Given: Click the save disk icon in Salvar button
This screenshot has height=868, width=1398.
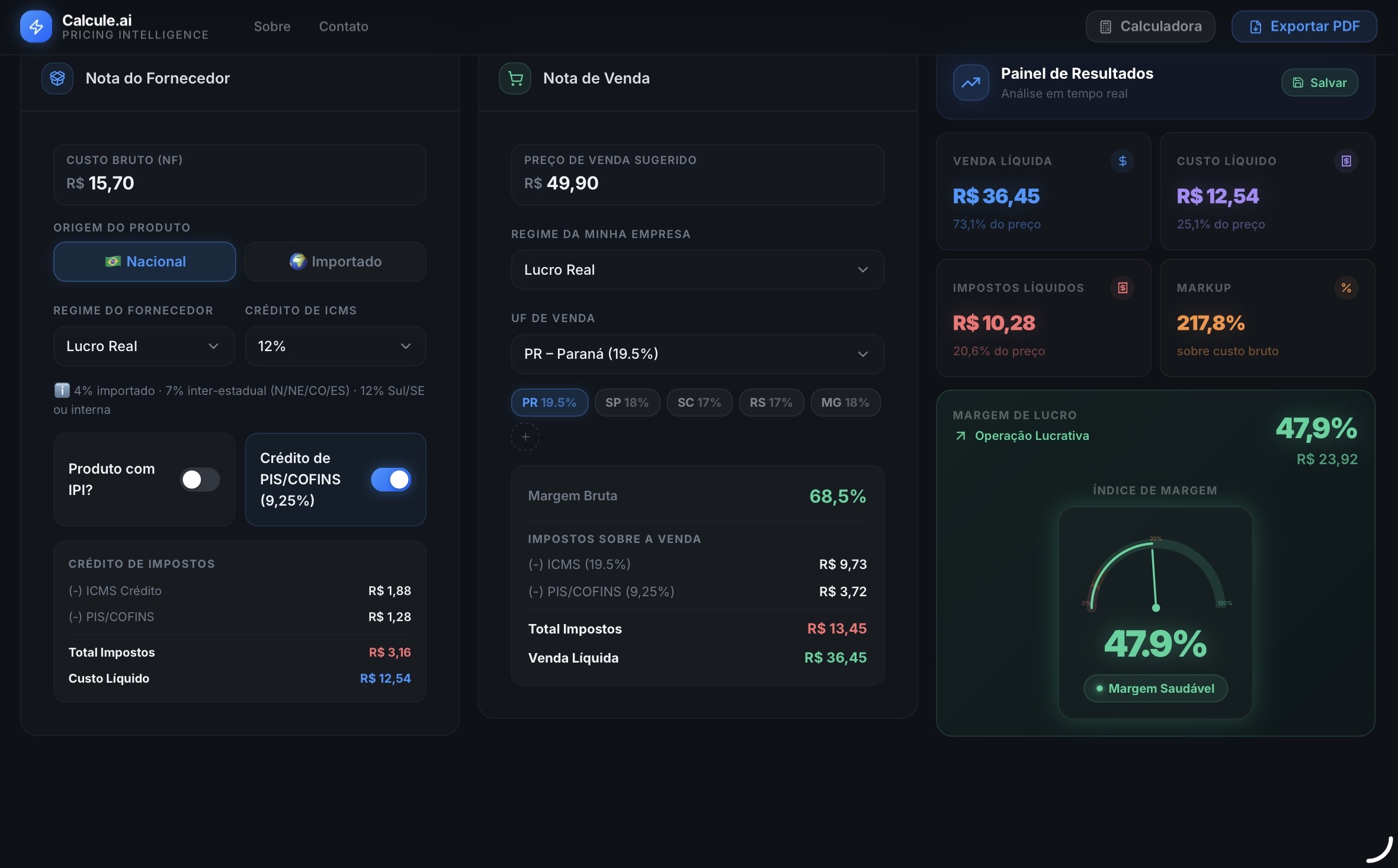Looking at the screenshot, I should click(x=1297, y=83).
